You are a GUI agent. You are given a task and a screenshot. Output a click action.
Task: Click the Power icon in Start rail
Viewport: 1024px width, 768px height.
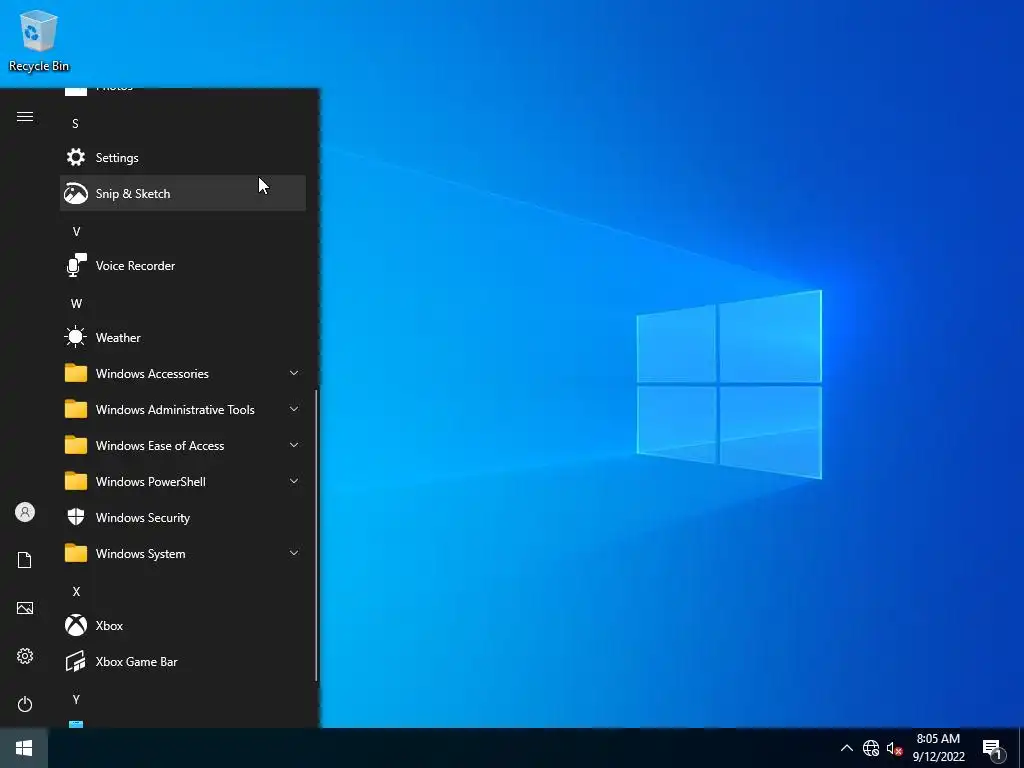click(25, 704)
